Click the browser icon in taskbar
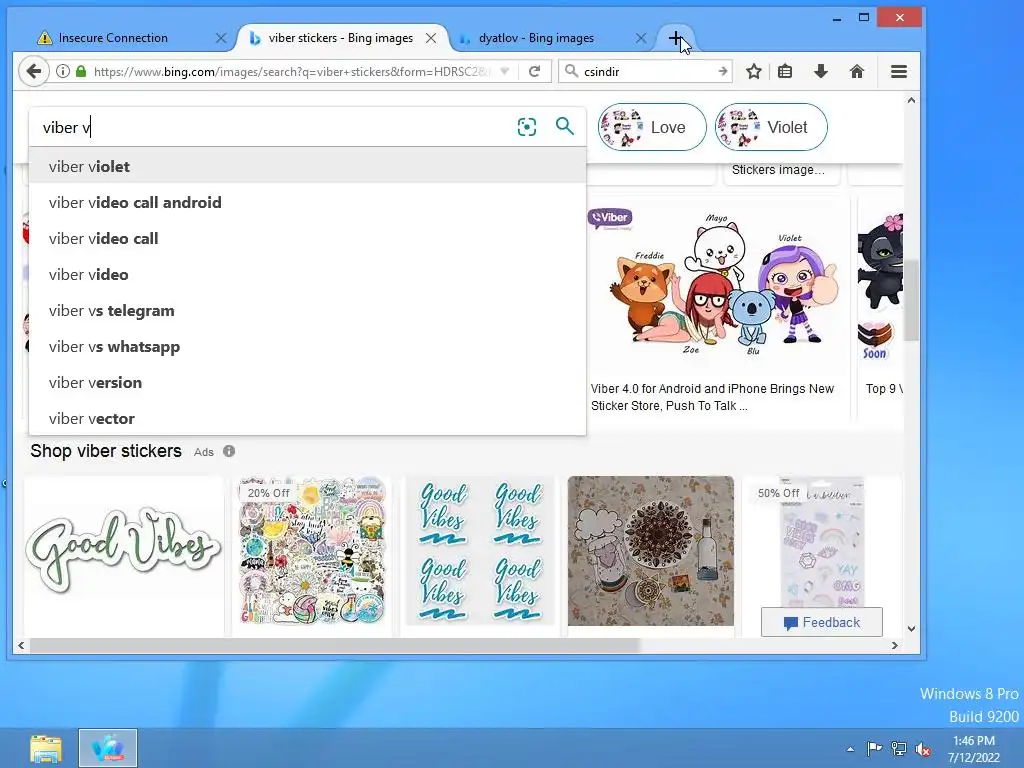The height and width of the screenshot is (768, 1024). (108, 748)
